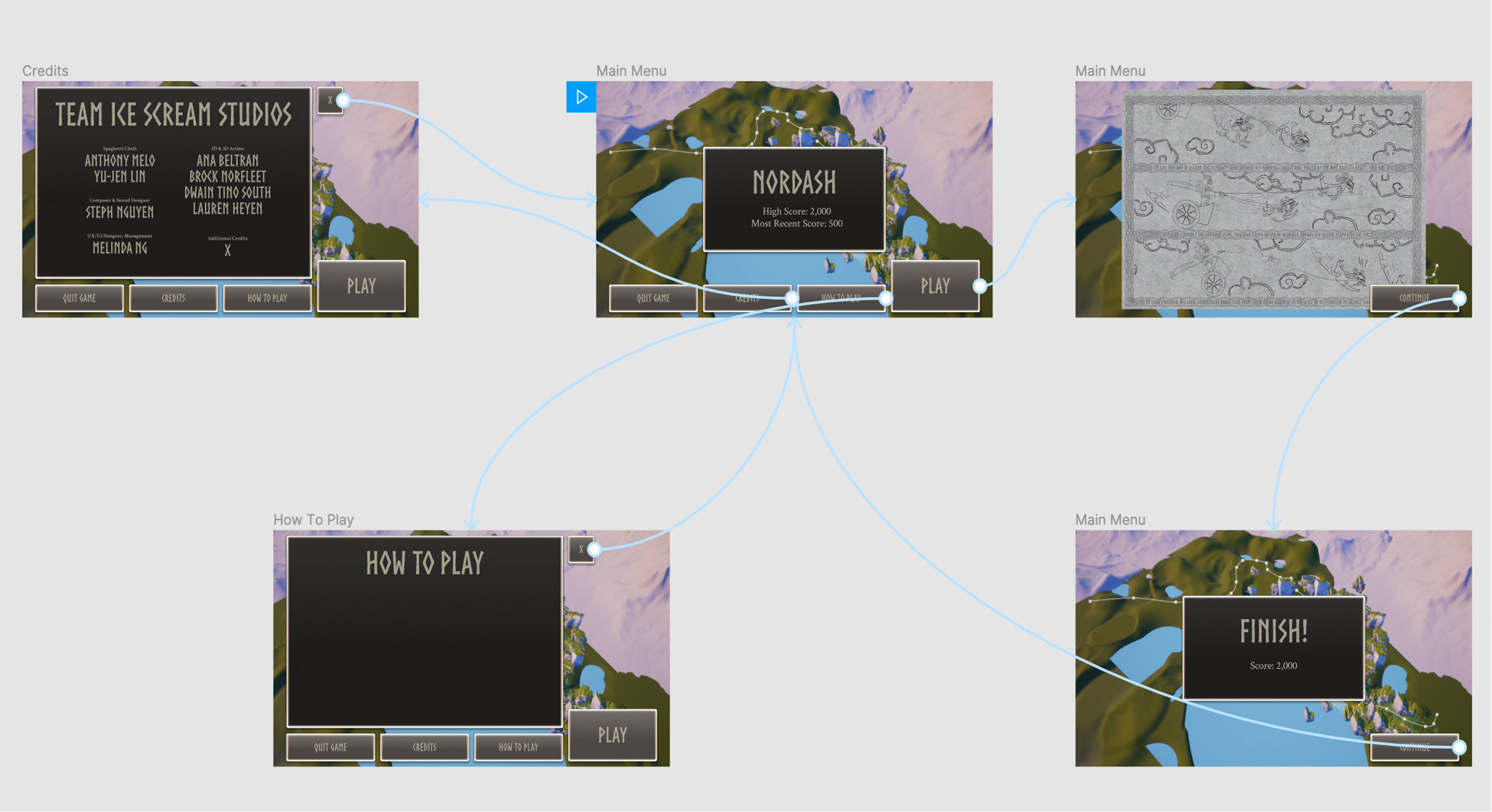Select the Finish screen's Main Menu frame label
1492x812 pixels.
tap(1110, 519)
